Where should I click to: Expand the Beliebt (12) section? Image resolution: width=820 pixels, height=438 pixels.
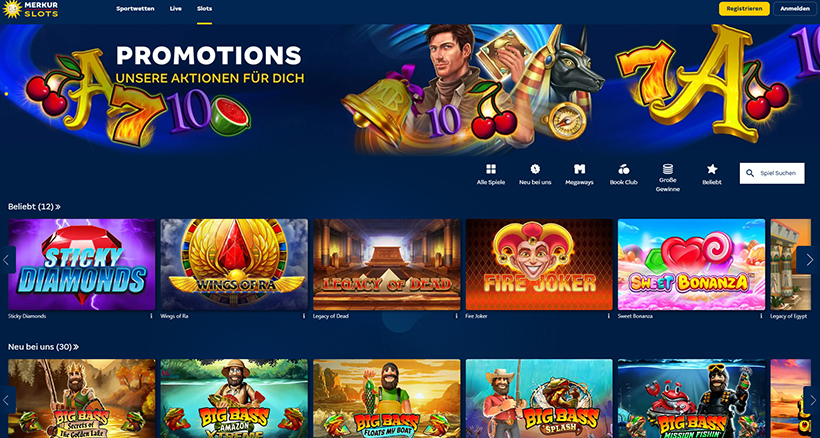click(34, 207)
